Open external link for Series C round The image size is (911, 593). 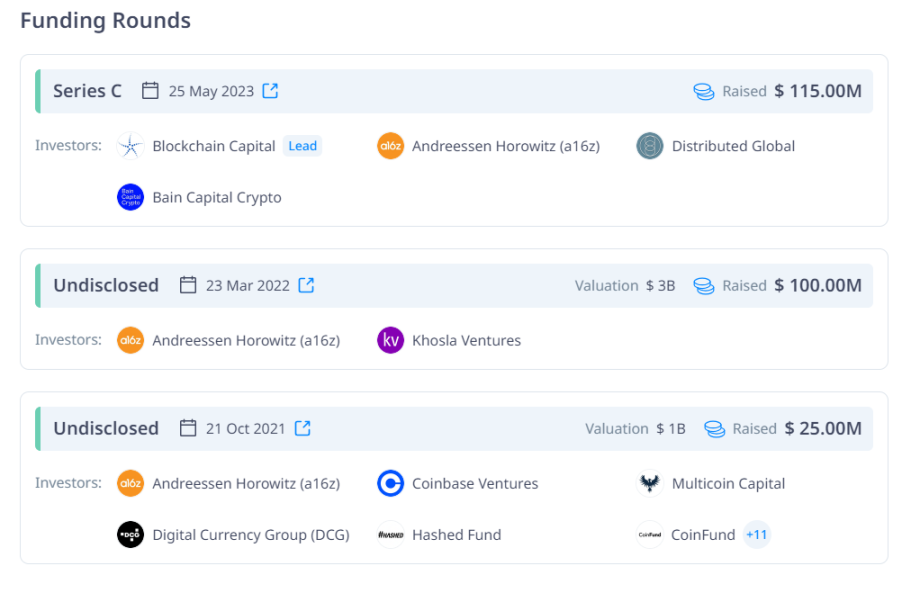point(270,91)
